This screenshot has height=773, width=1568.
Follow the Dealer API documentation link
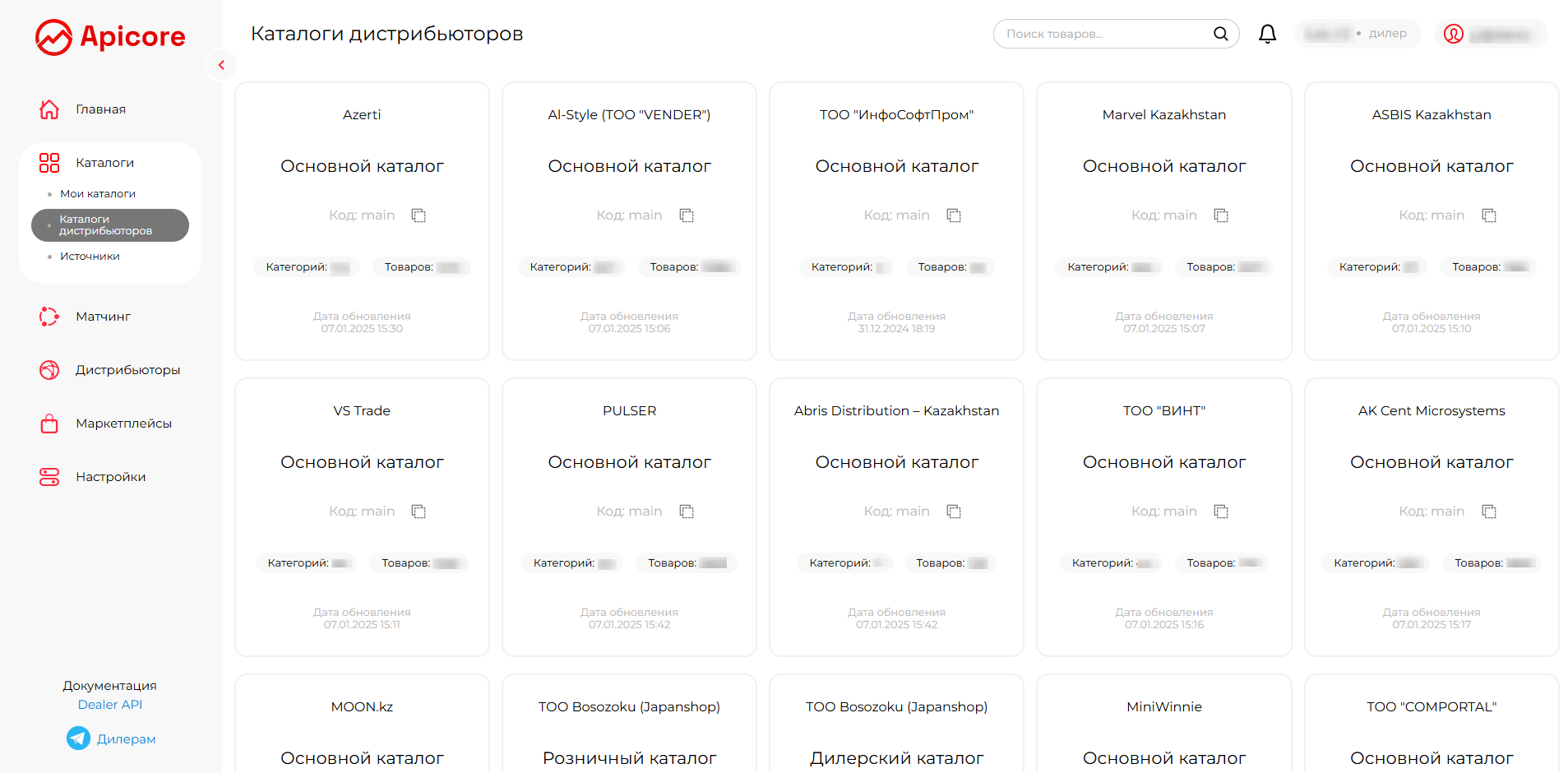click(x=110, y=705)
